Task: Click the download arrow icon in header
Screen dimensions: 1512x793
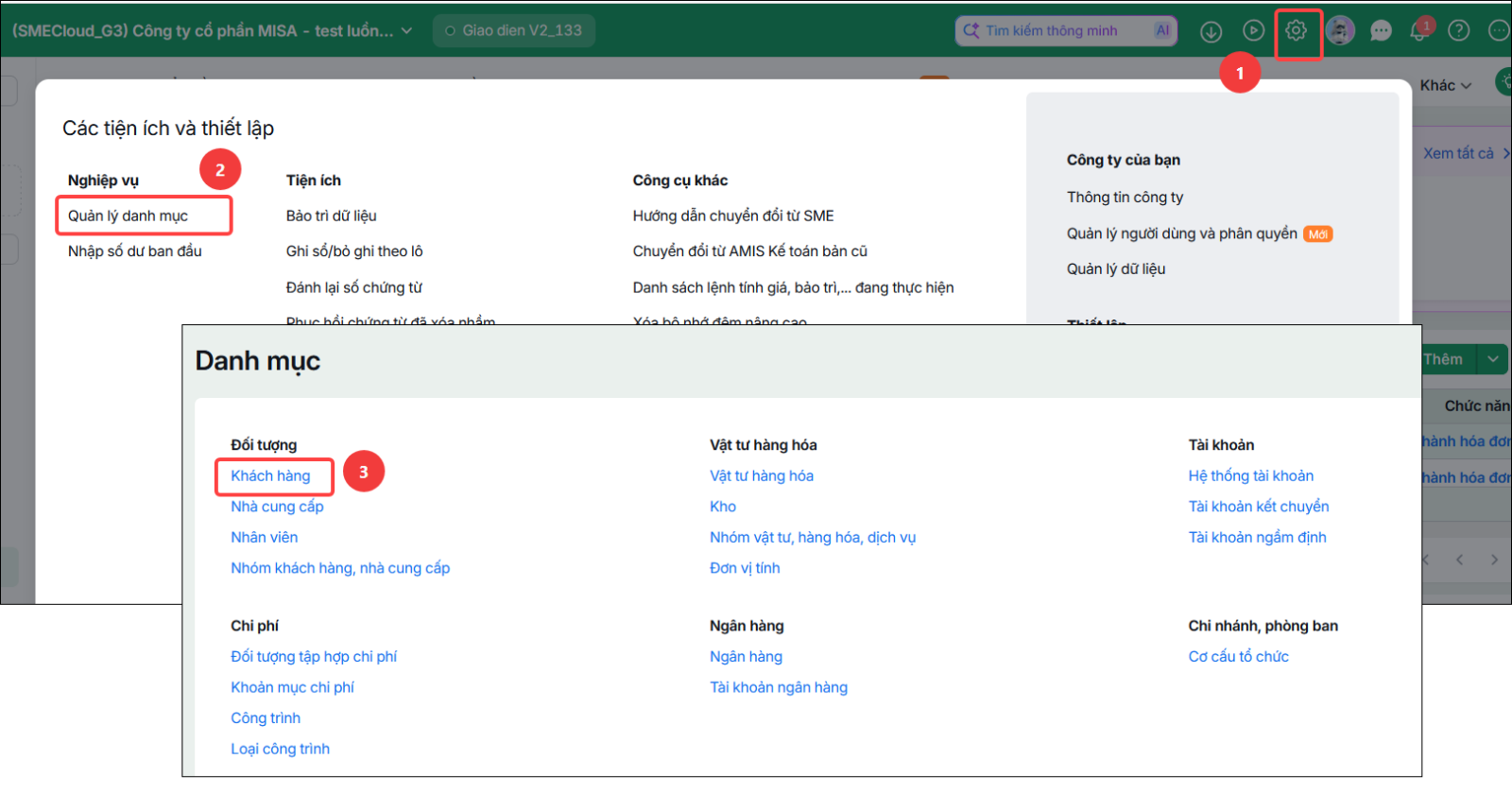Action: coord(1211,31)
